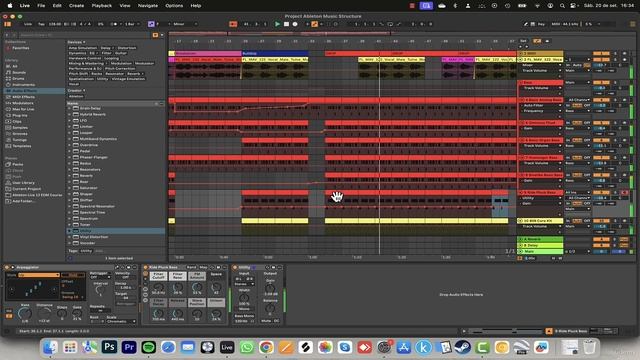Toggle Ride Pluck Bass device activator
This screenshot has height=360, width=640.
coord(145,267)
